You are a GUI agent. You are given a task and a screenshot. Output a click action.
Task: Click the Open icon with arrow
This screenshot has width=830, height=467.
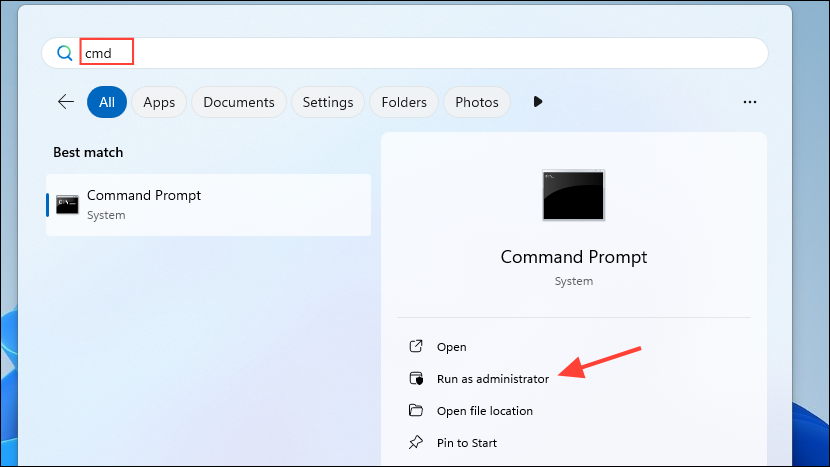pyautogui.click(x=416, y=346)
